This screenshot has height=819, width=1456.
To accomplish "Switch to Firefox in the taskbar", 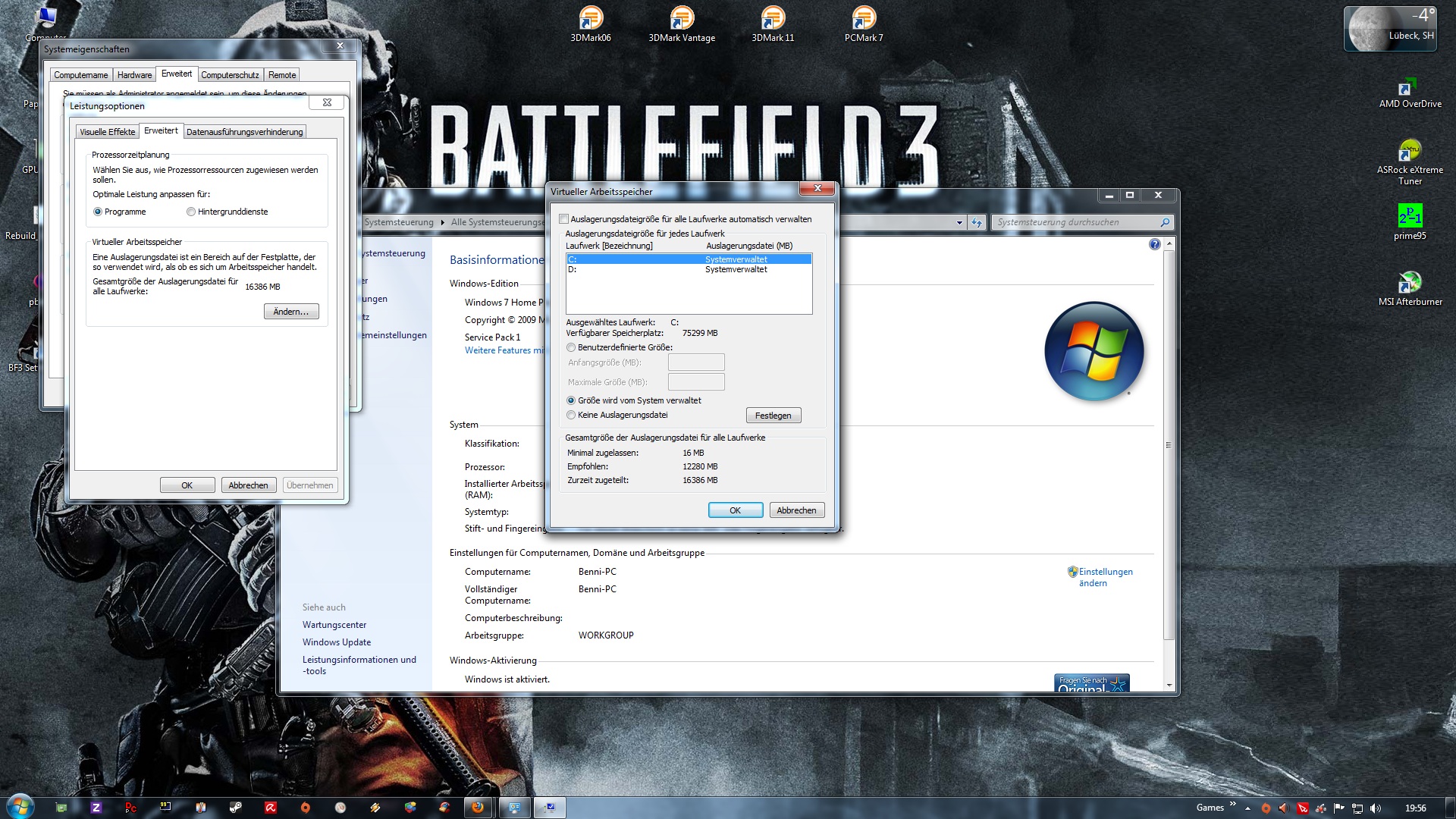I will coord(478,807).
